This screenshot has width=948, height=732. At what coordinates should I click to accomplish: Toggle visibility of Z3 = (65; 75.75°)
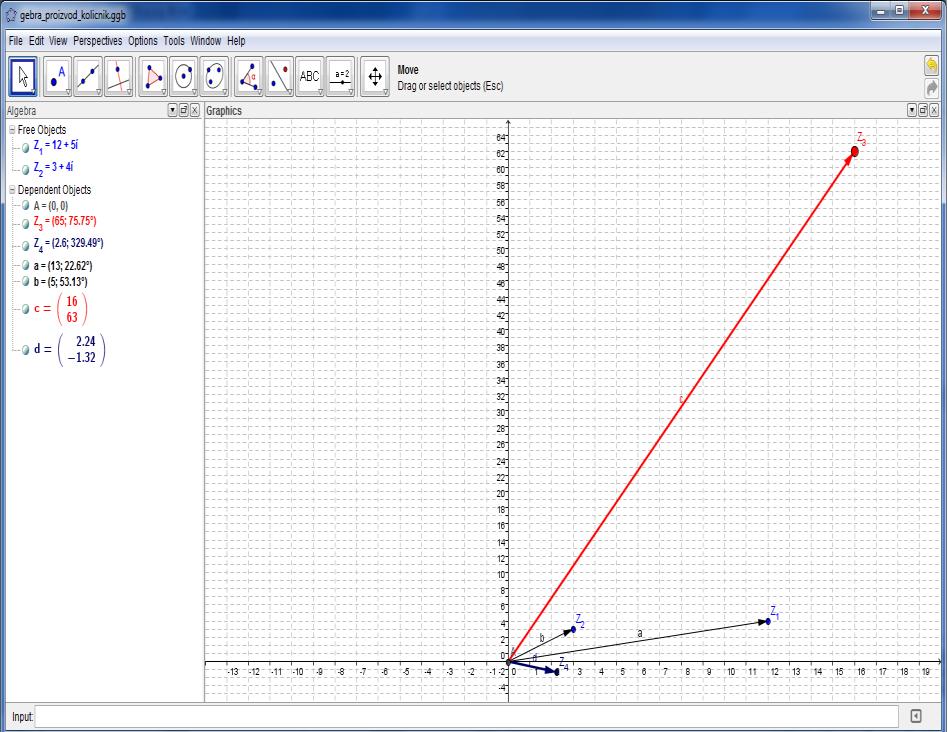pos(25,224)
